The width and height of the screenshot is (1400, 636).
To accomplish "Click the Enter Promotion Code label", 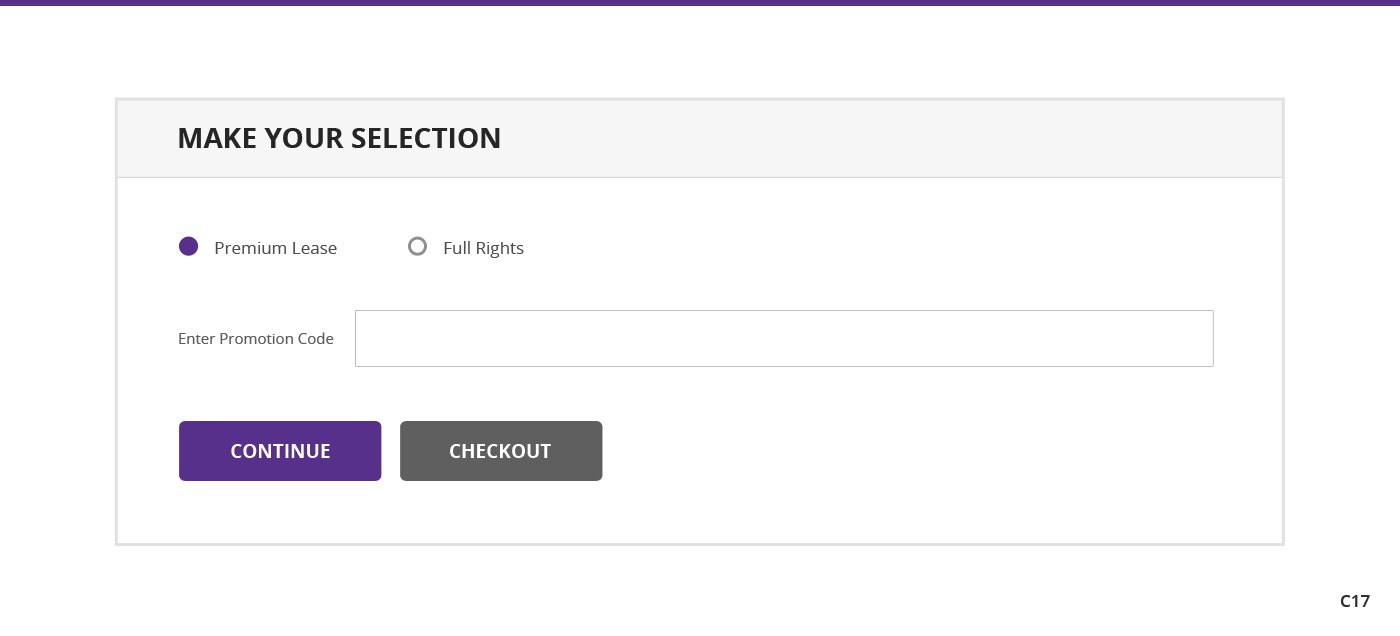I will tap(256, 338).
